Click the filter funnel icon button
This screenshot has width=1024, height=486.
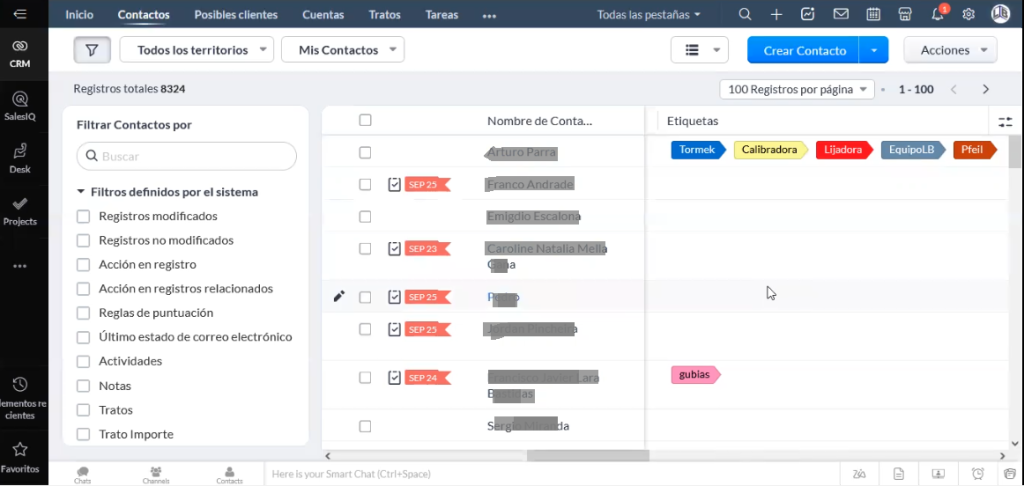tap(92, 50)
